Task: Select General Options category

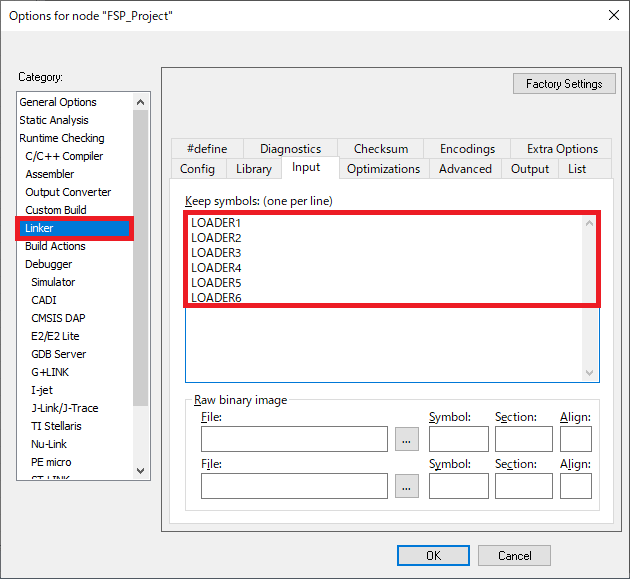Action: click(x=58, y=102)
